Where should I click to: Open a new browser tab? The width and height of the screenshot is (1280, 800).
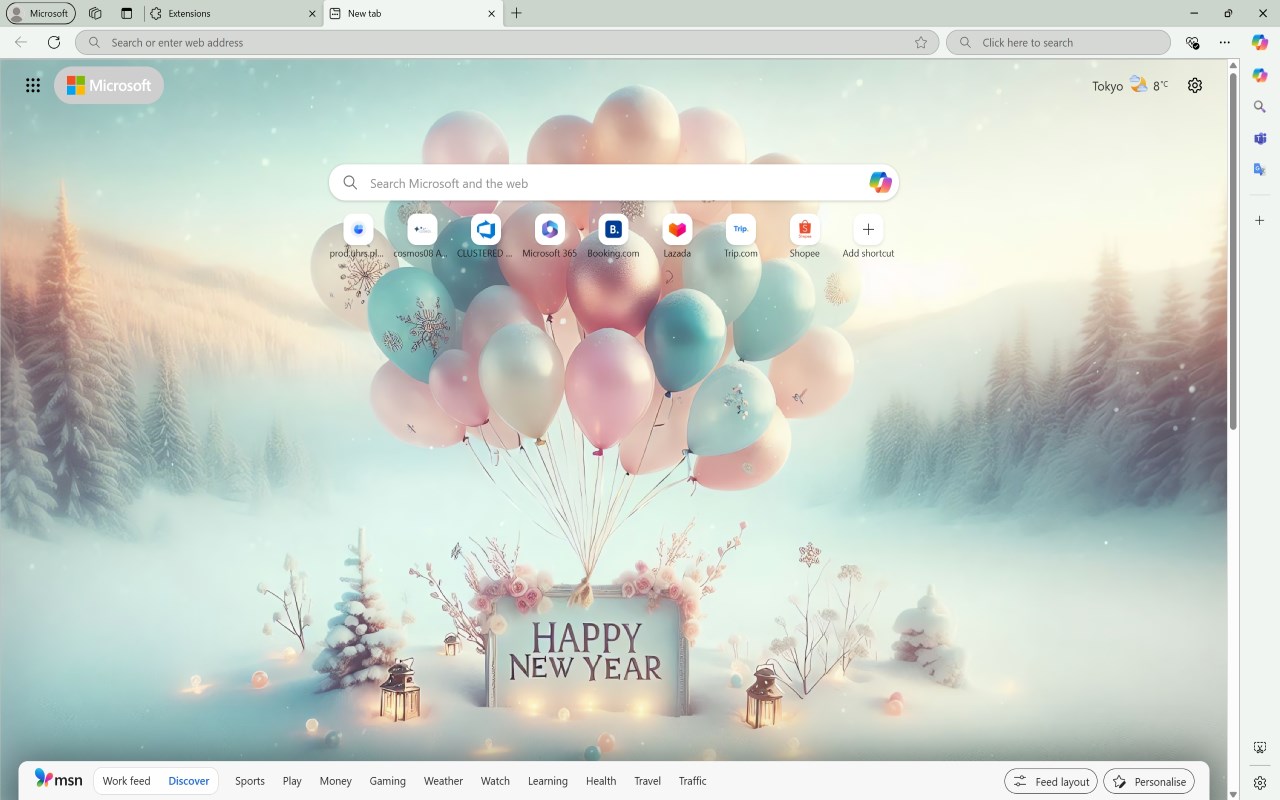[516, 14]
